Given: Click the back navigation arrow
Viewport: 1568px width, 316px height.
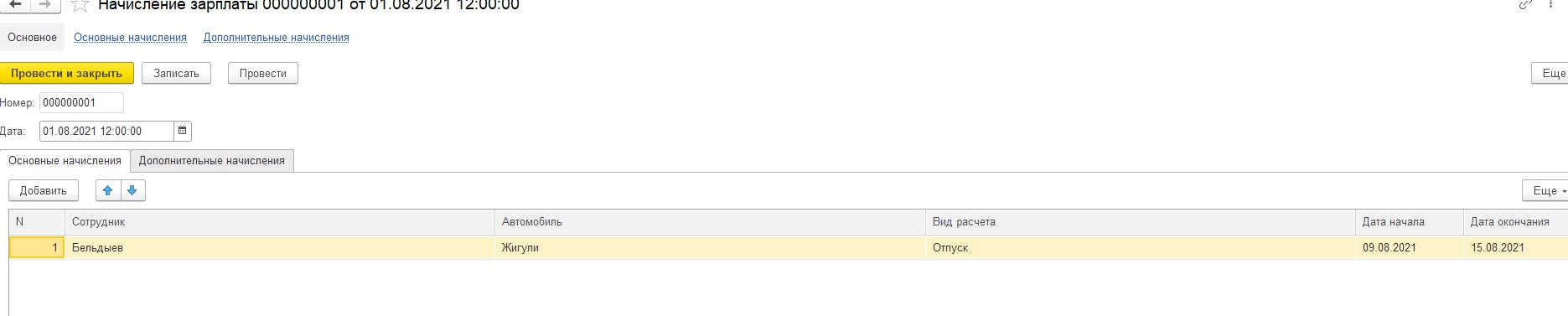Looking at the screenshot, I should (x=14, y=4).
